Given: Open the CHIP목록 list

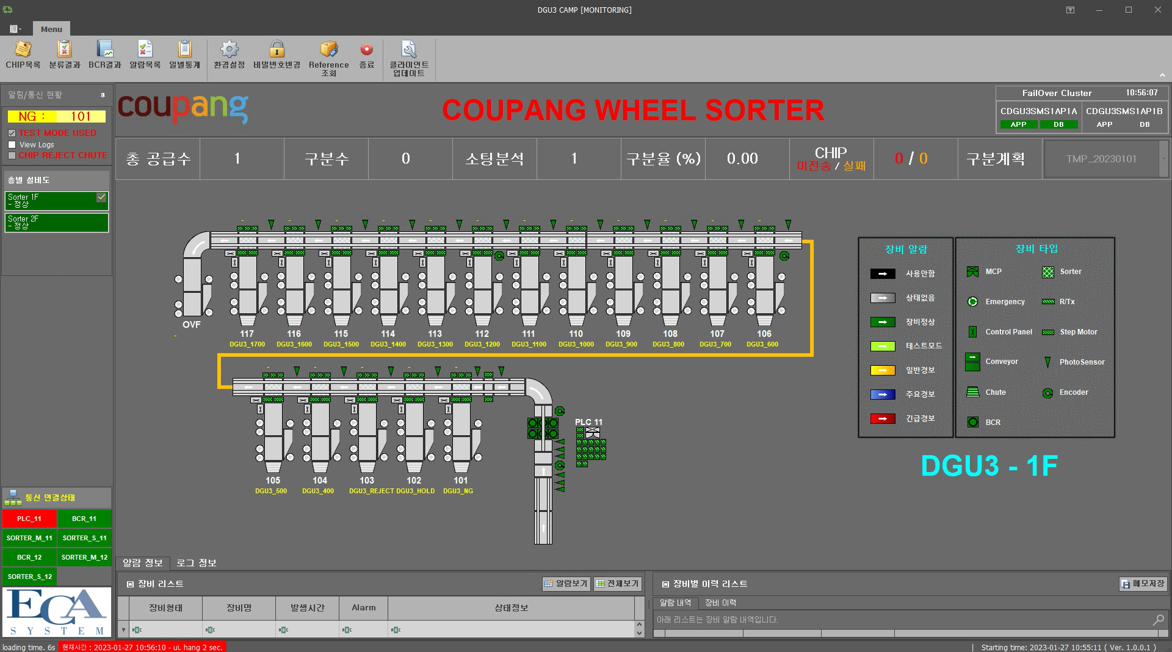Looking at the screenshot, I should point(23,56).
